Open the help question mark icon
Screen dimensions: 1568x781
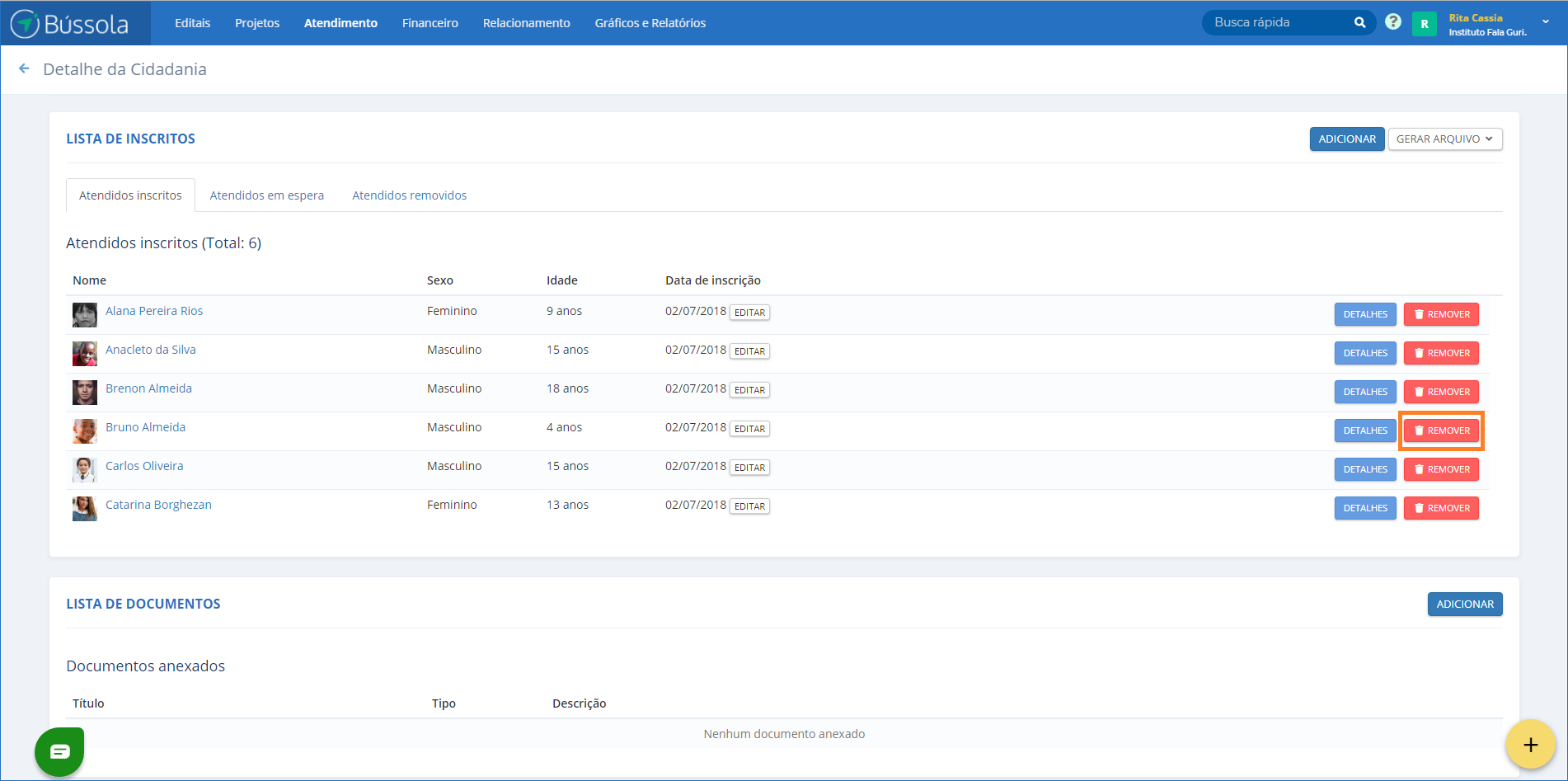tap(1392, 22)
